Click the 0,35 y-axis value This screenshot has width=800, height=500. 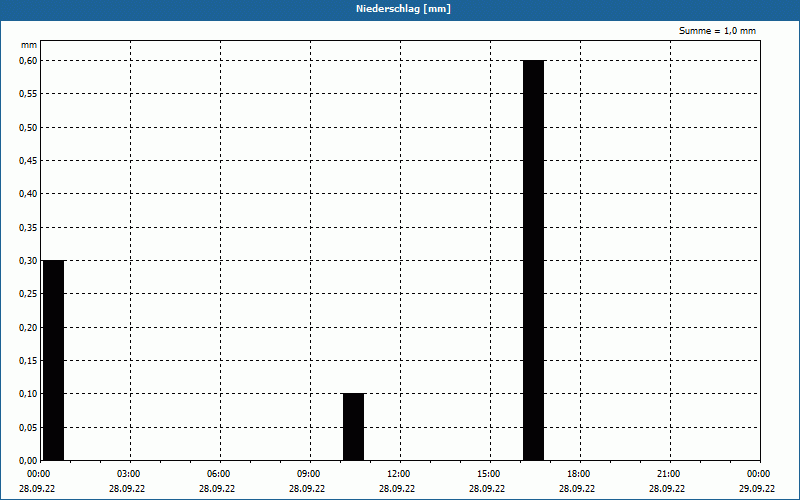[x=28, y=228]
